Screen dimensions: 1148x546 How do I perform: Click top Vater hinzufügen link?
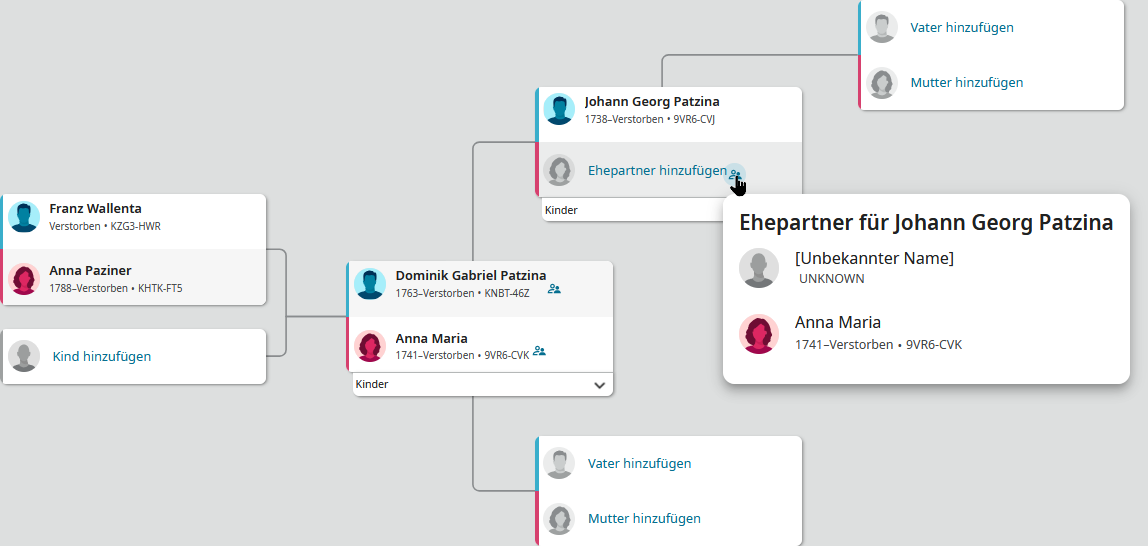point(962,28)
